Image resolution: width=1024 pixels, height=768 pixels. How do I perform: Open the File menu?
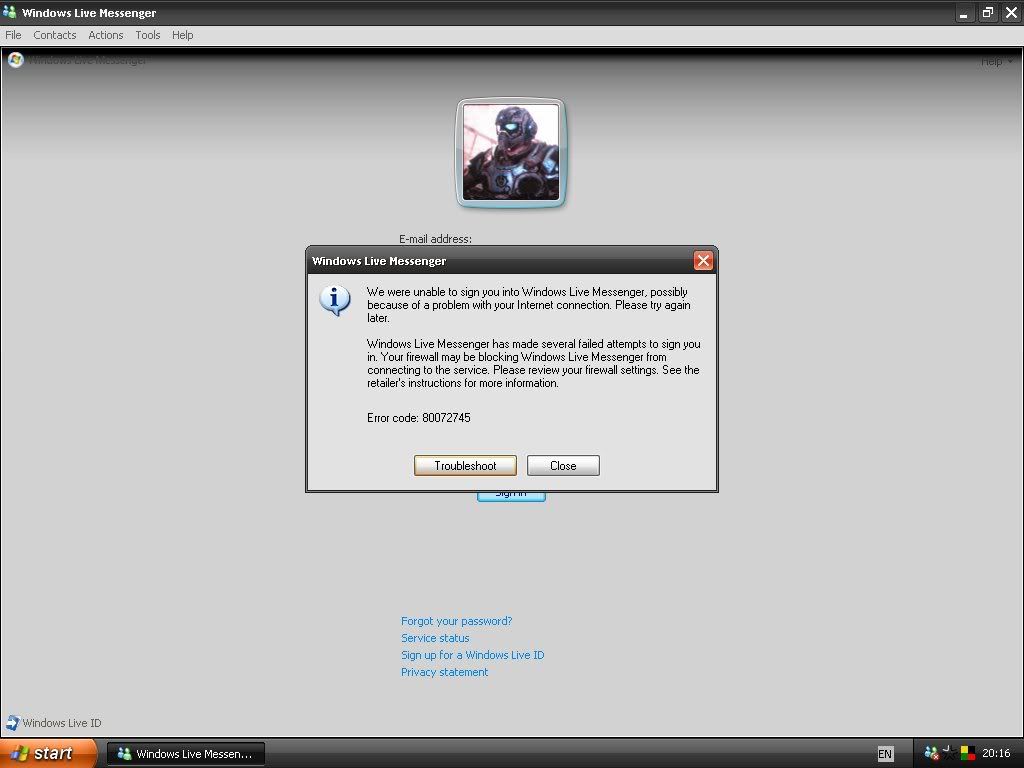pos(13,35)
